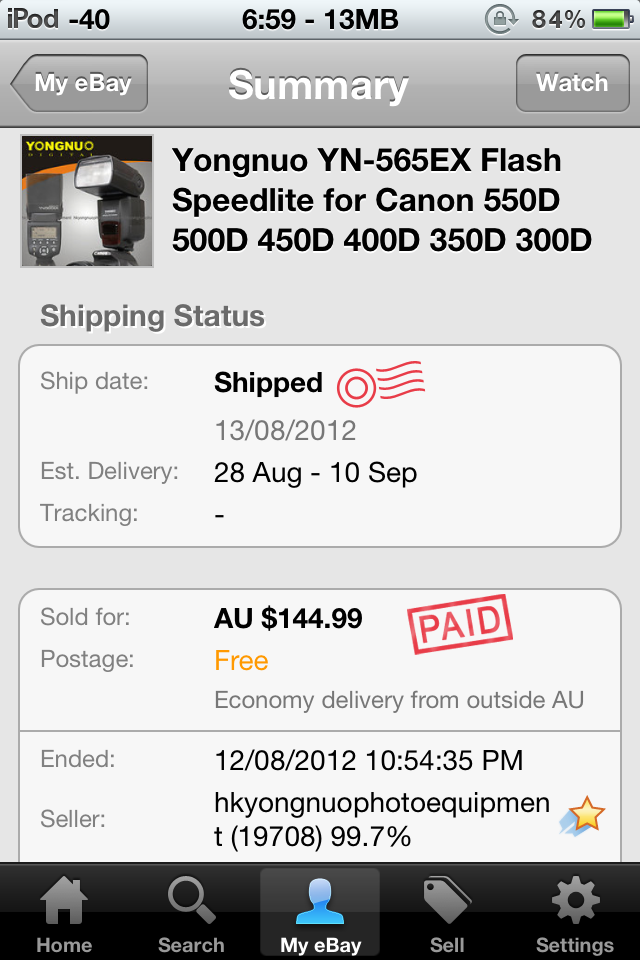The height and width of the screenshot is (960, 640).
Task: Tap the Yongnuo YN-565EX item title
Action: (x=381, y=200)
